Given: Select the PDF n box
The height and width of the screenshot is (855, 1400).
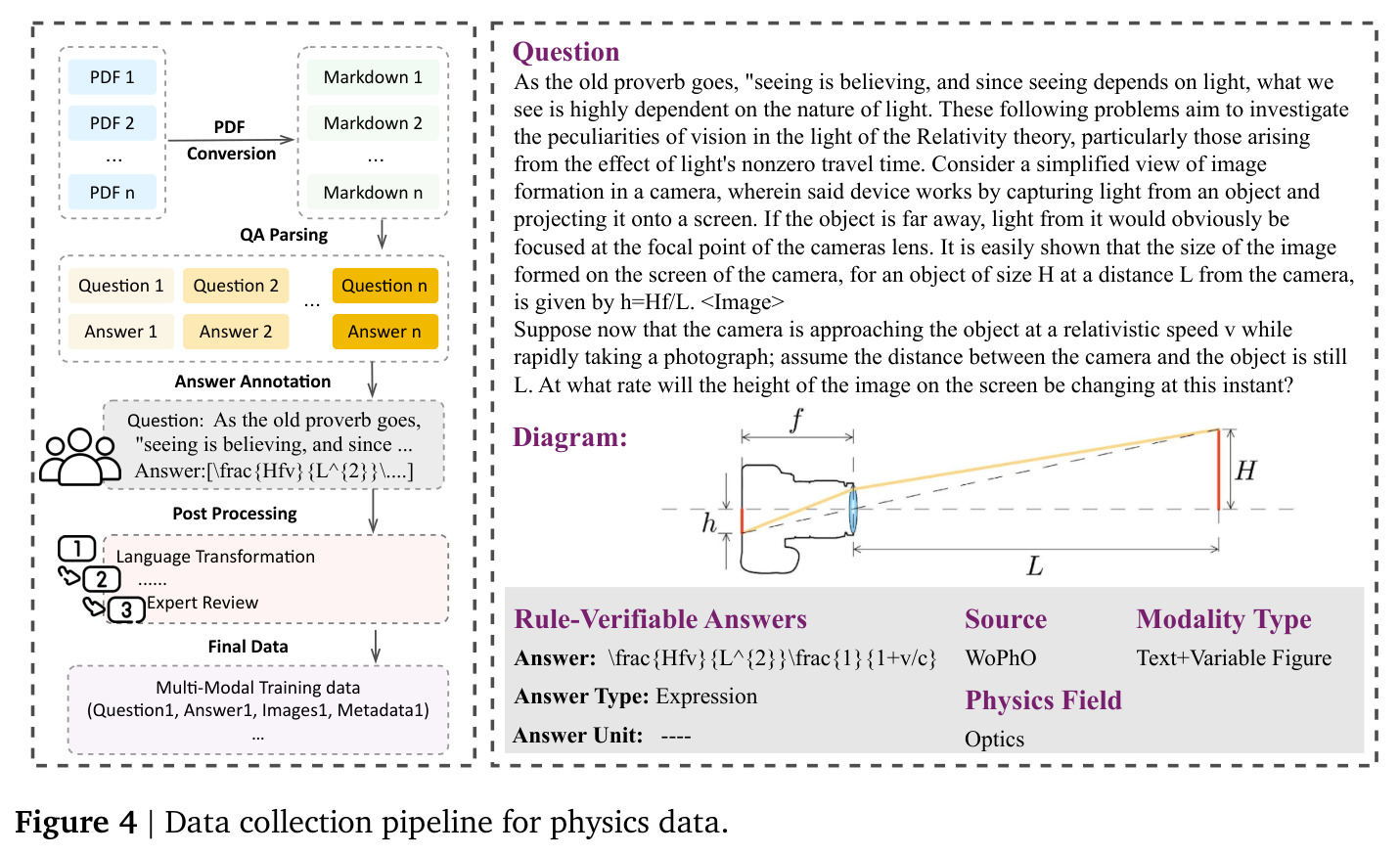Looking at the screenshot, I should tap(113, 193).
